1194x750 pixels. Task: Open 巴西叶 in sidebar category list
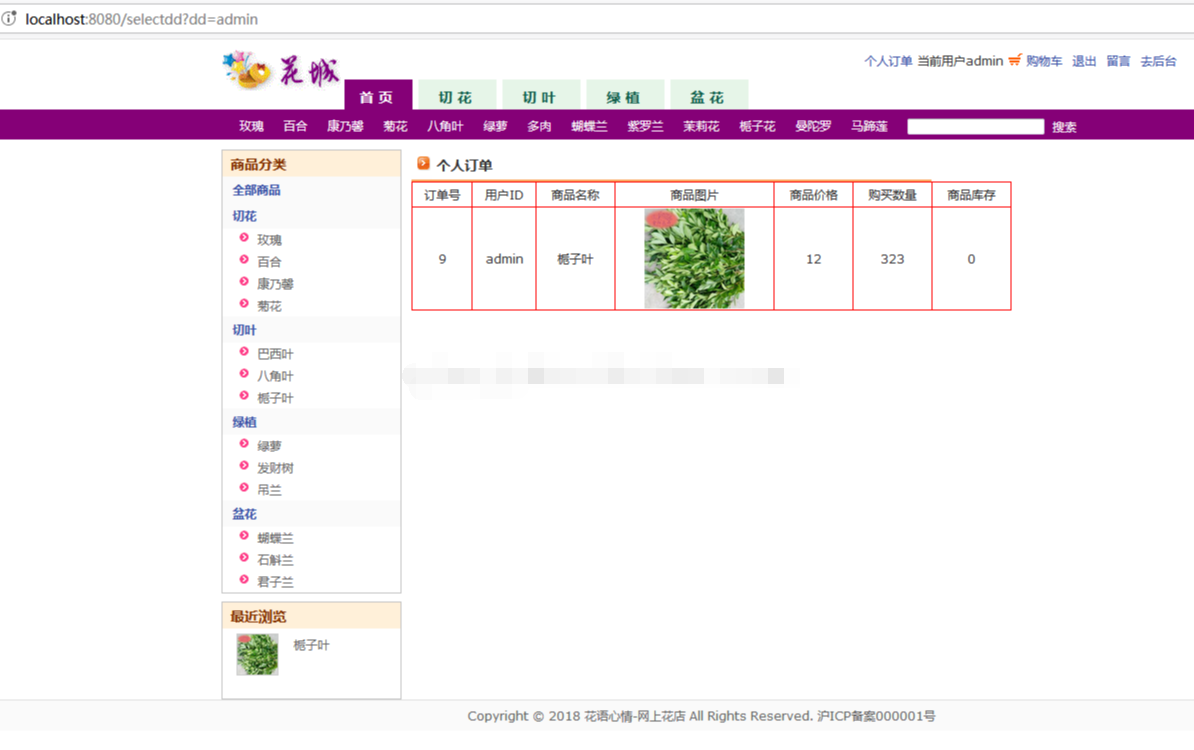[x=276, y=354]
